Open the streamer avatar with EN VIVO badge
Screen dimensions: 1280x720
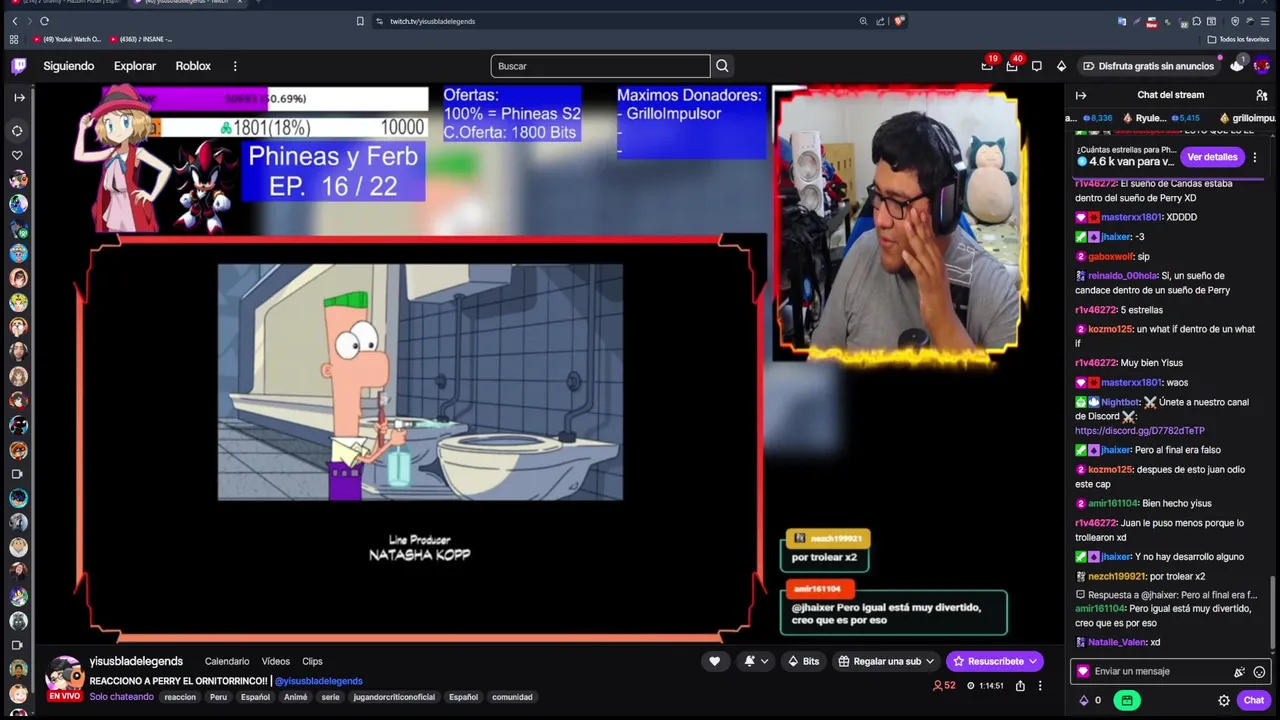(x=65, y=678)
